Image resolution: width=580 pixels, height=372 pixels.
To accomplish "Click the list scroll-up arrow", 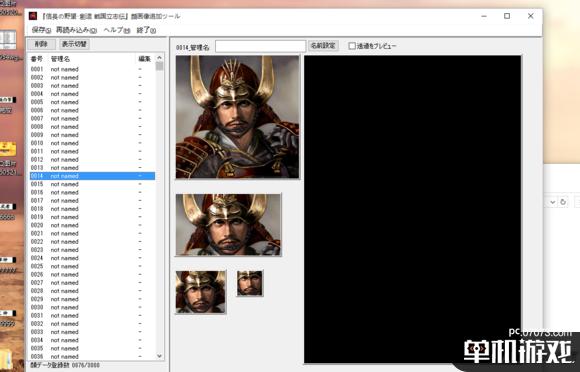I will pyautogui.click(x=159, y=58).
